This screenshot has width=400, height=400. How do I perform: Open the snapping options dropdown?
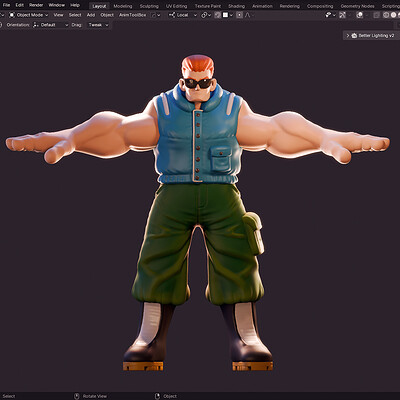tap(228, 15)
